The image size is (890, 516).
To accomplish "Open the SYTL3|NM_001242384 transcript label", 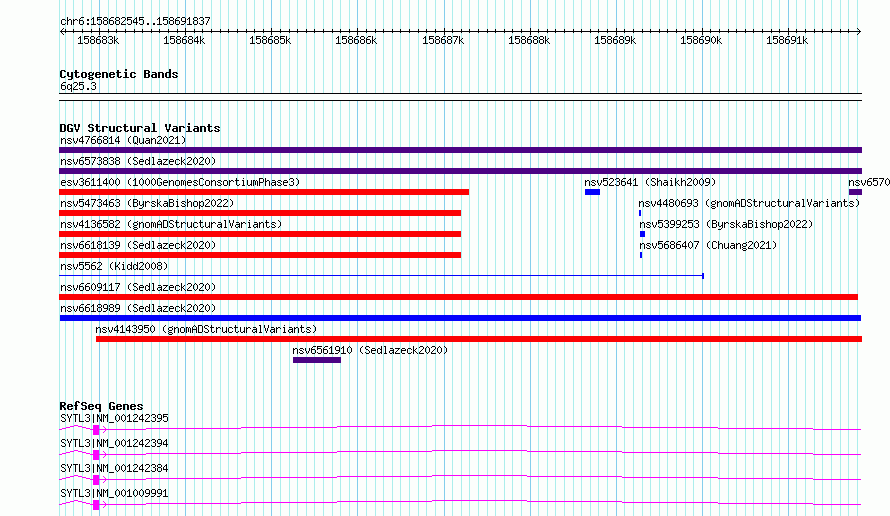I will (x=114, y=468).
